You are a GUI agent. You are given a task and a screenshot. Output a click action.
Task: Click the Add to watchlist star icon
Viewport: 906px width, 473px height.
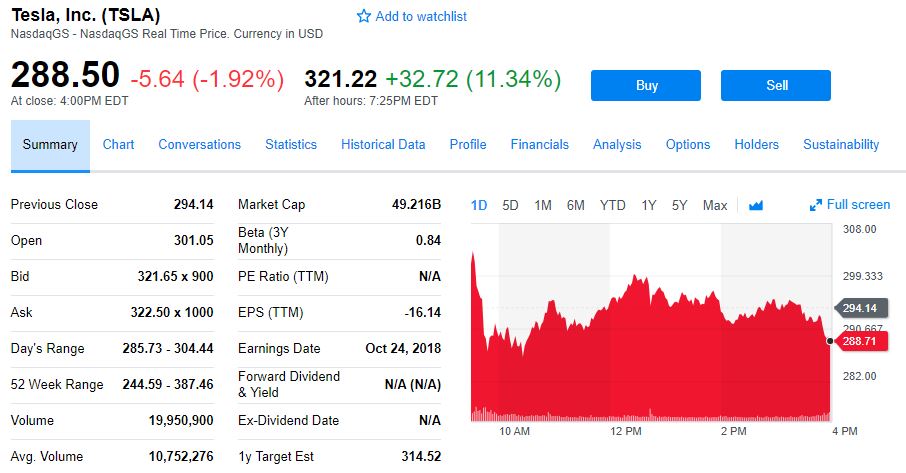pos(364,17)
